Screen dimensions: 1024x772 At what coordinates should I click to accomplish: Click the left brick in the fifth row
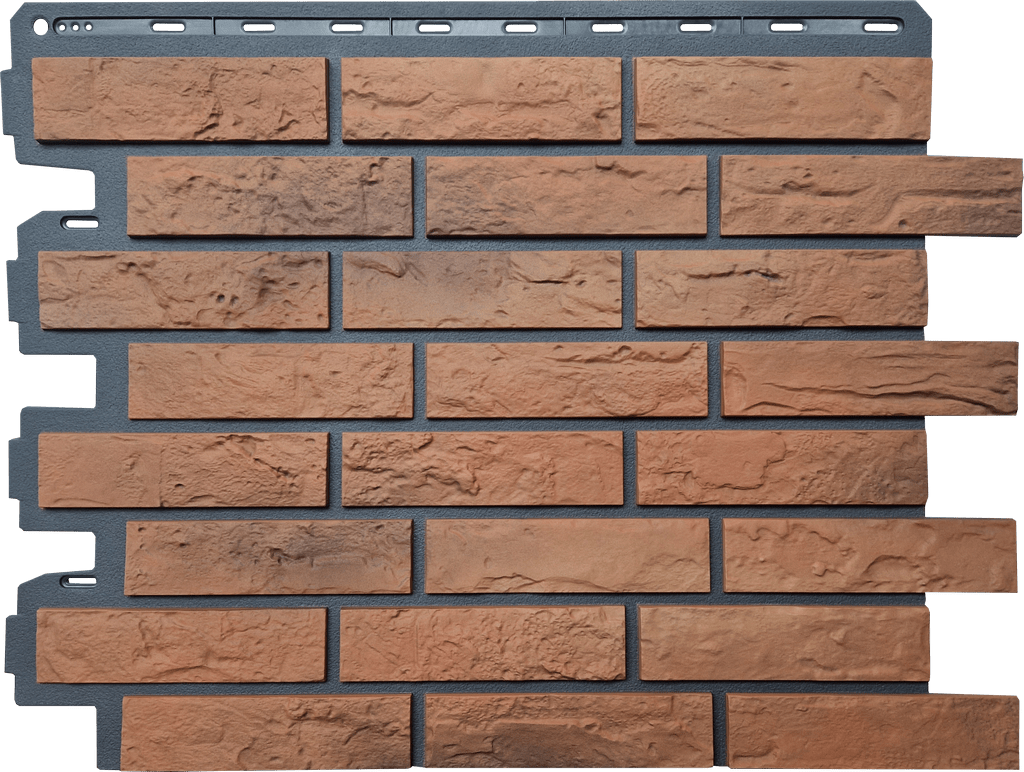[183, 470]
